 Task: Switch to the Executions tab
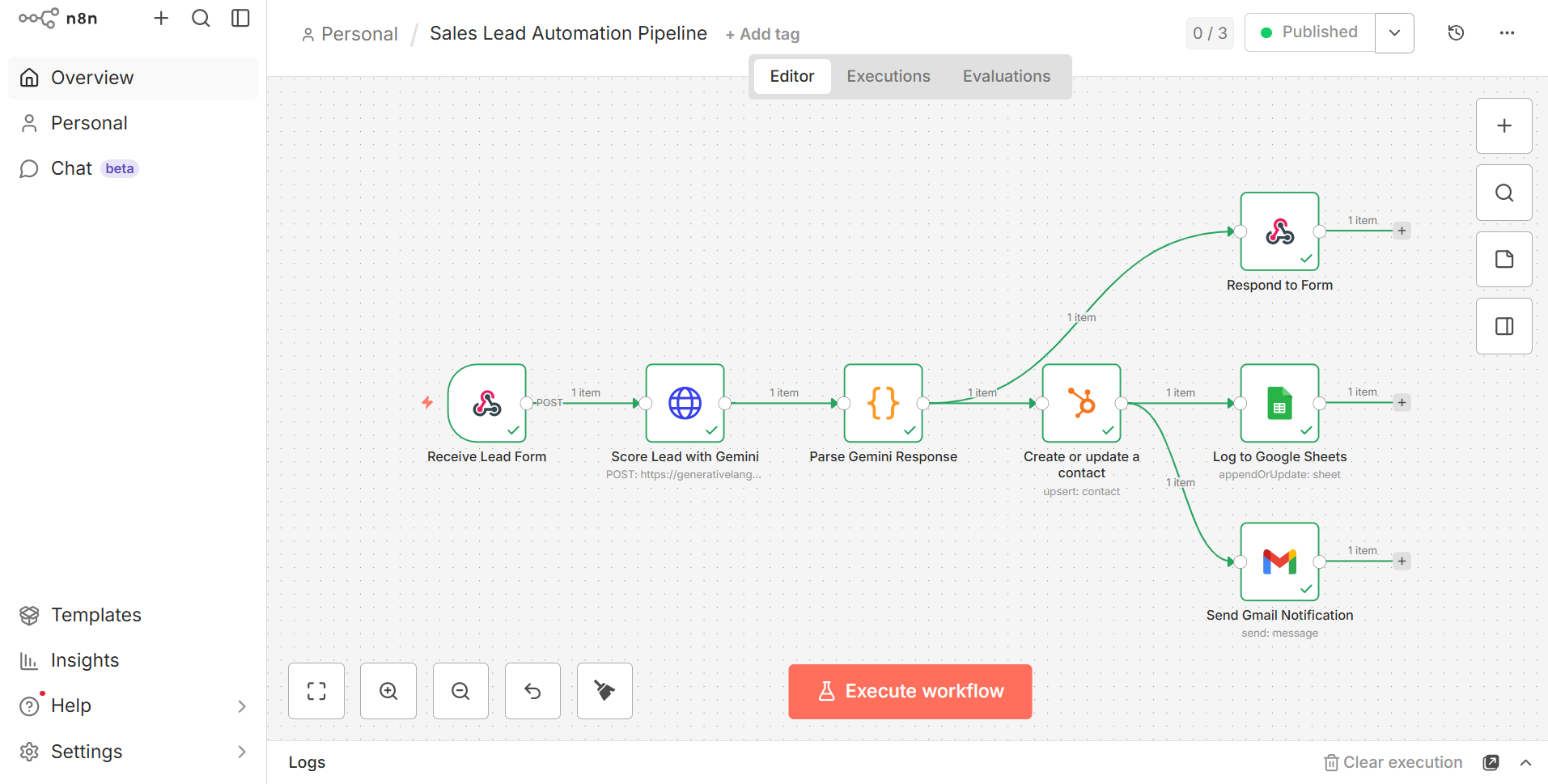coord(888,75)
